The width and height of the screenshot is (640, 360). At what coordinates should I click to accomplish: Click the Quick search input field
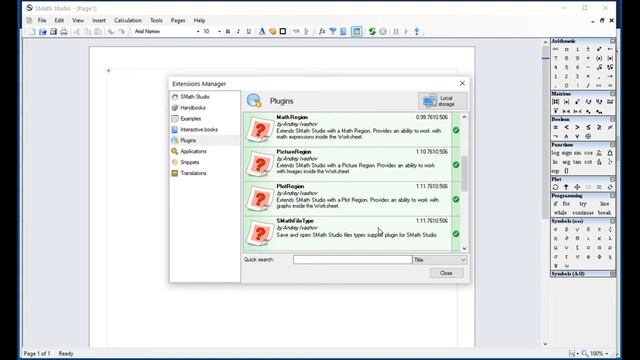tap(352, 260)
